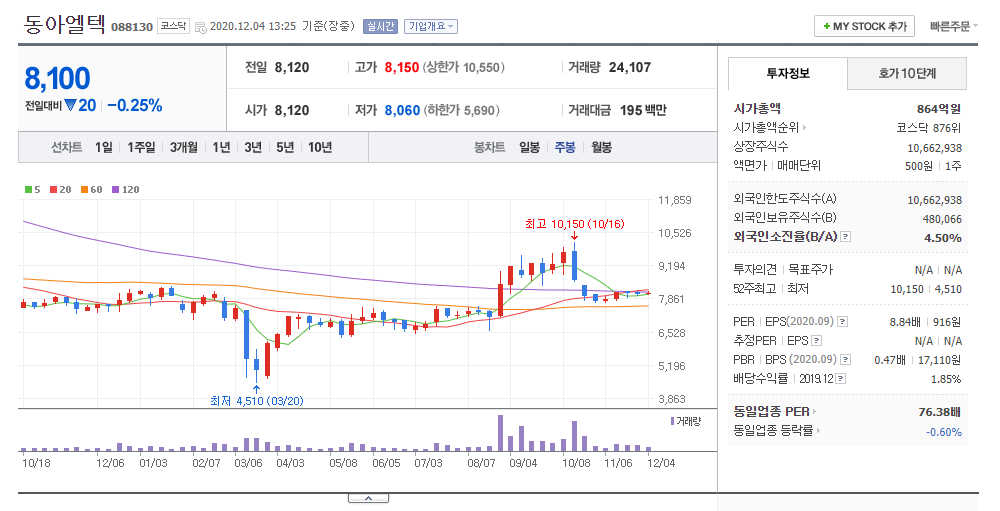Click the 배당수익률 label
Screen dimensions: 1000x511
[760, 379]
